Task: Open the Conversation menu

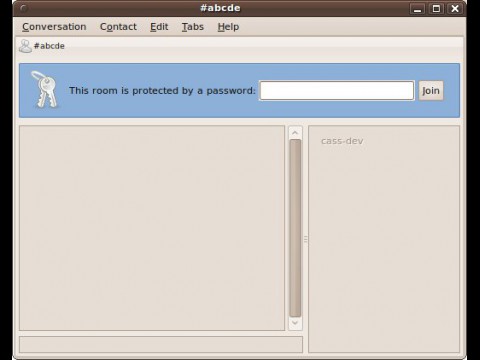Action: pyautogui.click(x=54, y=27)
